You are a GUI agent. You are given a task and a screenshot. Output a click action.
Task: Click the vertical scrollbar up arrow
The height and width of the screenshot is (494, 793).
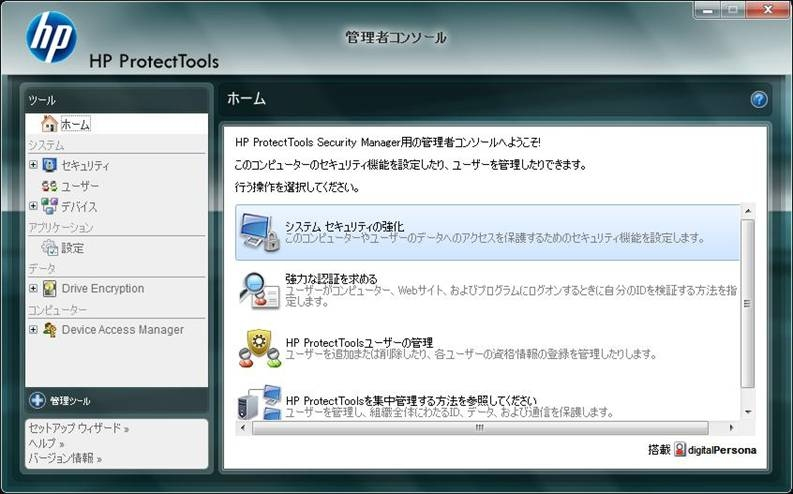point(747,210)
